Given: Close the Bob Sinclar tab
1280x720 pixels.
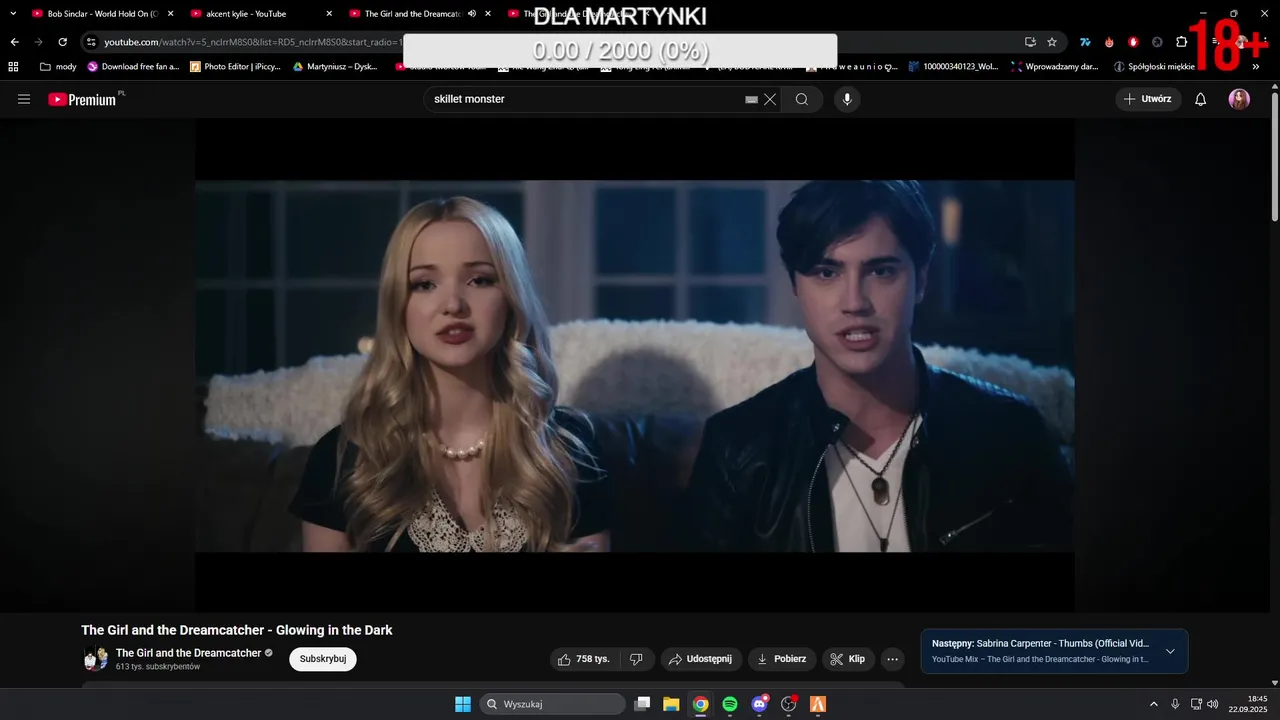Looking at the screenshot, I should click(x=170, y=14).
